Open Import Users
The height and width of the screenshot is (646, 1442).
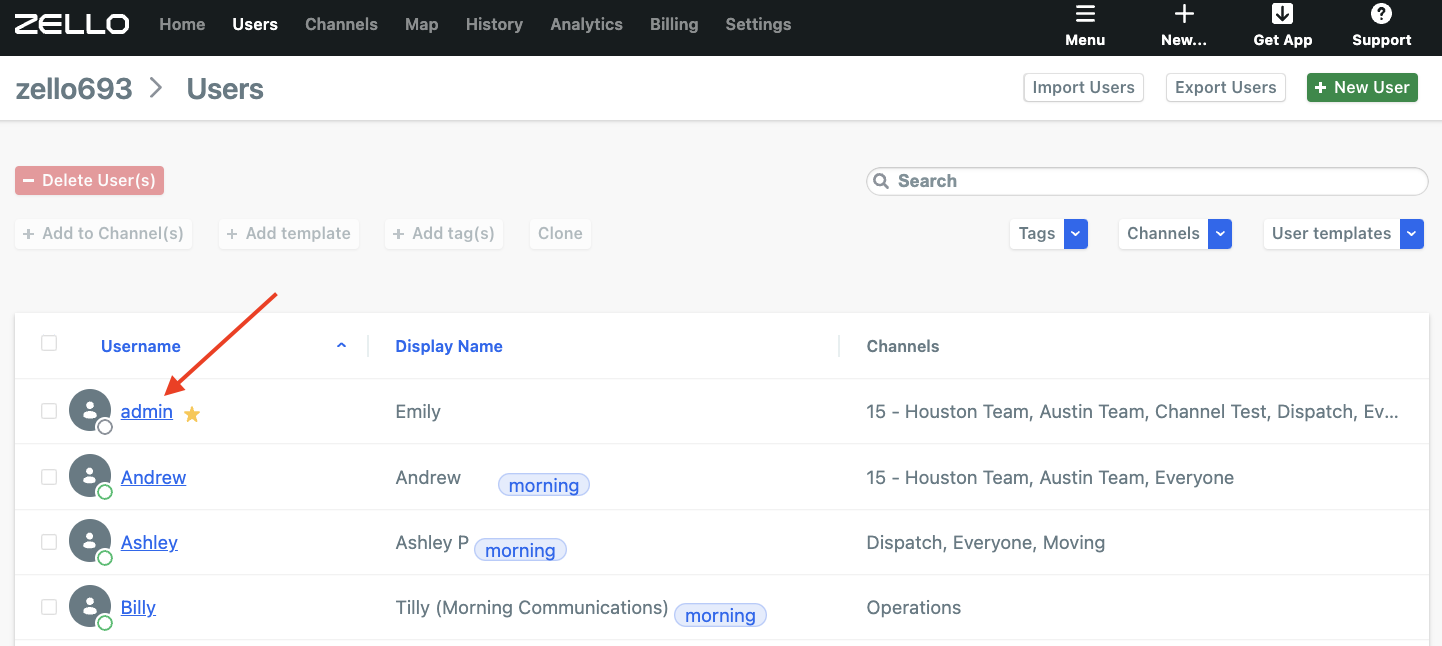[x=1083, y=87]
